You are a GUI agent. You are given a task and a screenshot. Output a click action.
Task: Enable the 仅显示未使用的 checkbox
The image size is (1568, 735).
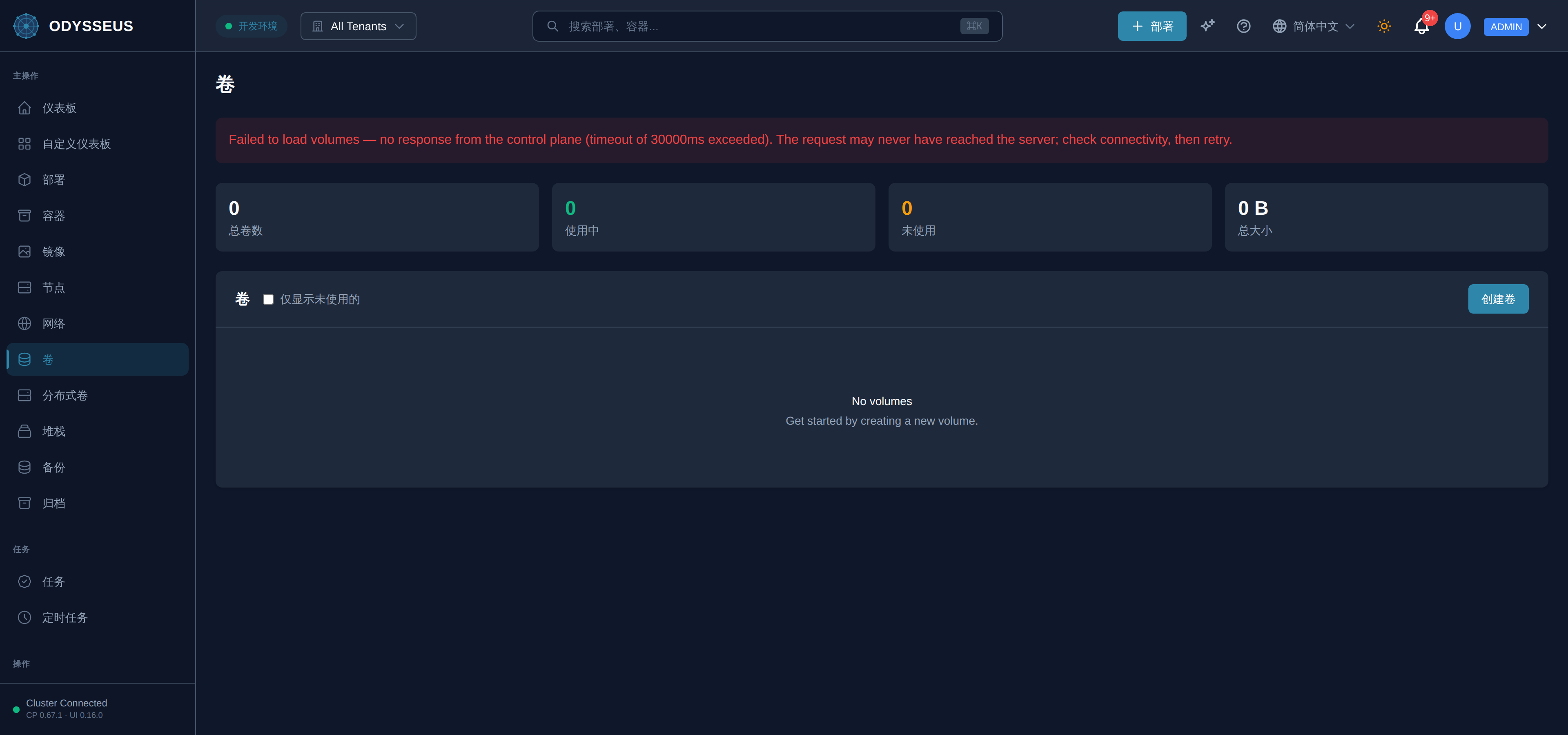click(268, 299)
